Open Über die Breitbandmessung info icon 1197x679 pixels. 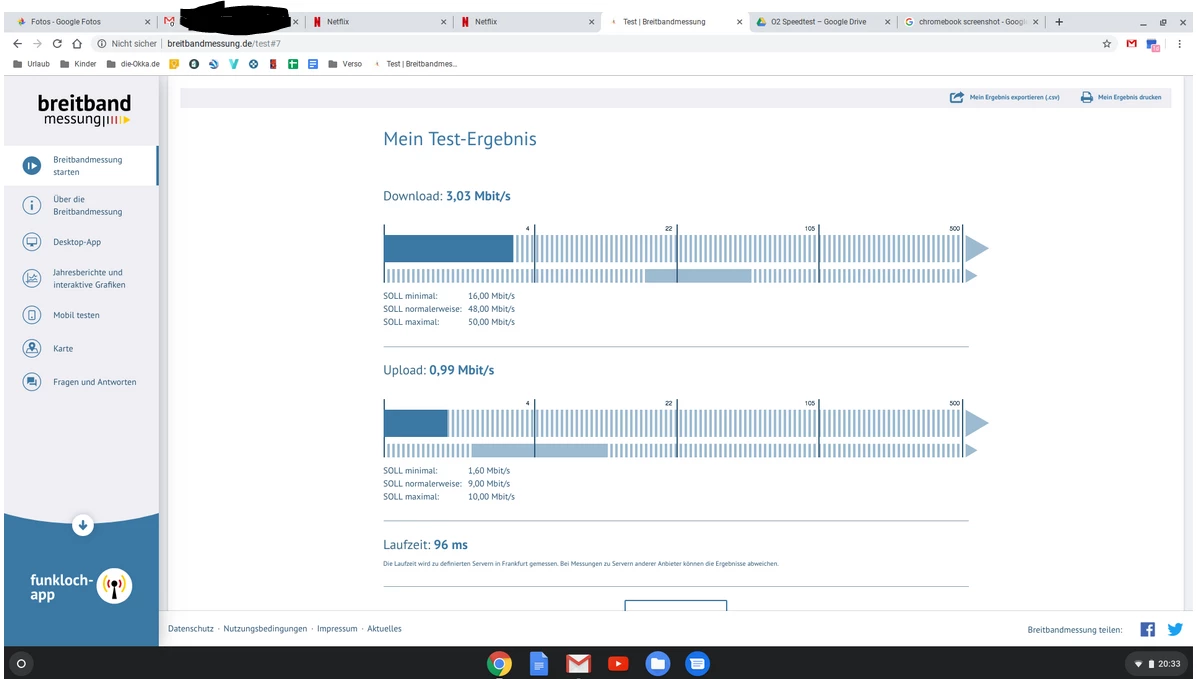tap(31, 205)
